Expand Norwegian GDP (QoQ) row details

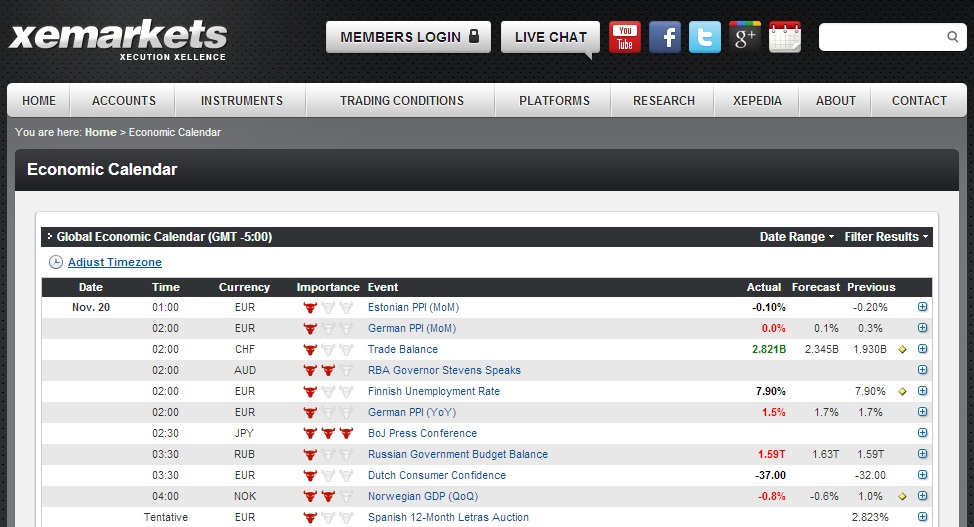pos(922,497)
